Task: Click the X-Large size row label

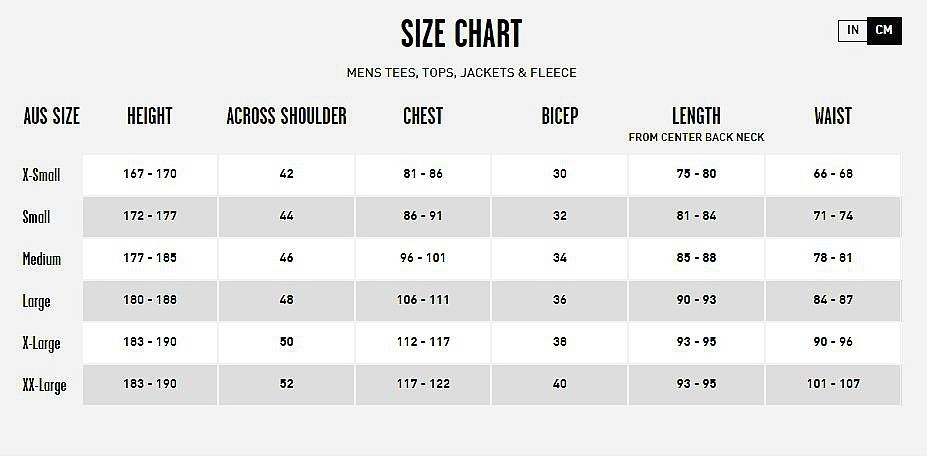Action: pyautogui.click(x=42, y=343)
